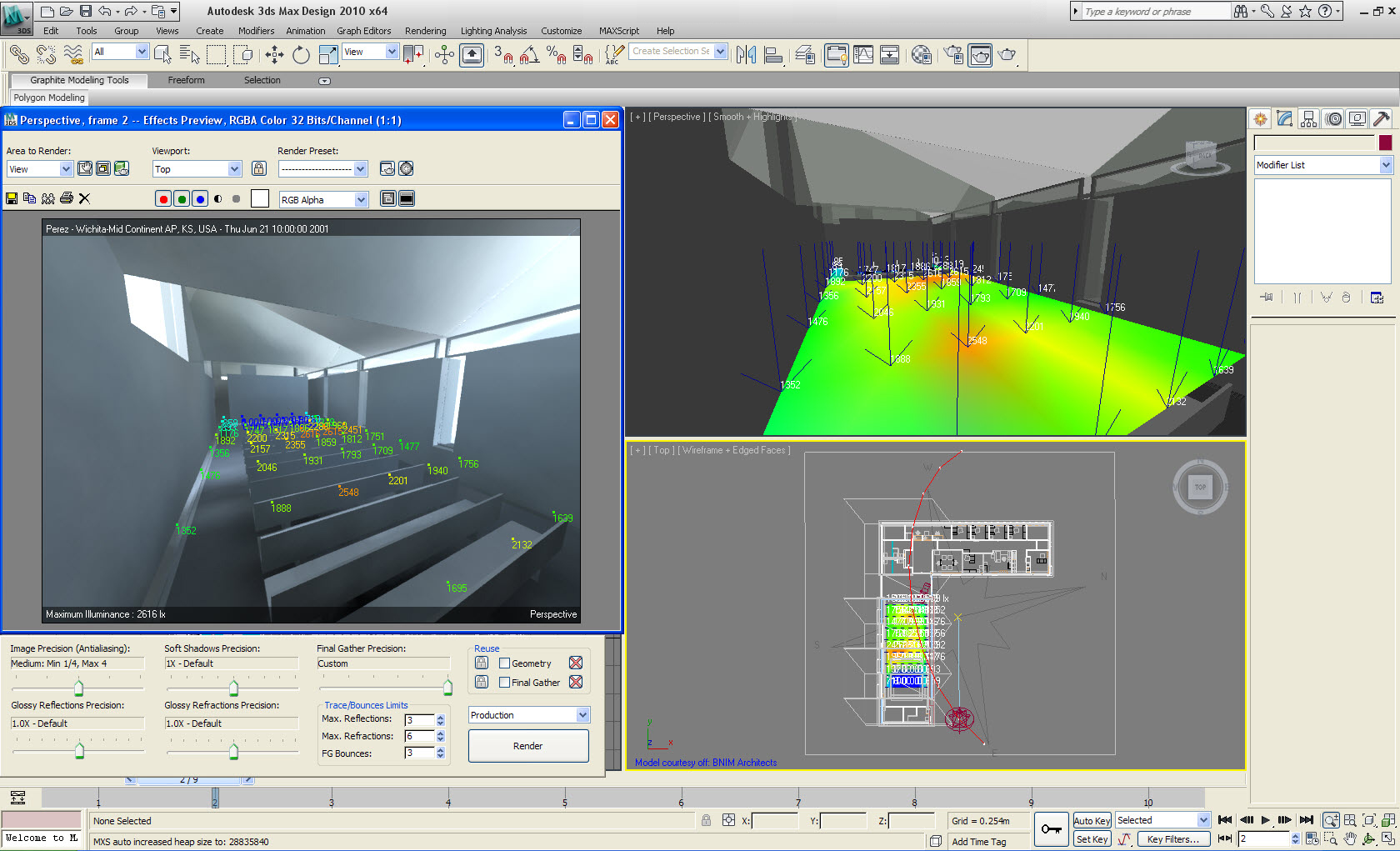Click the Render button

click(x=527, y=746)
